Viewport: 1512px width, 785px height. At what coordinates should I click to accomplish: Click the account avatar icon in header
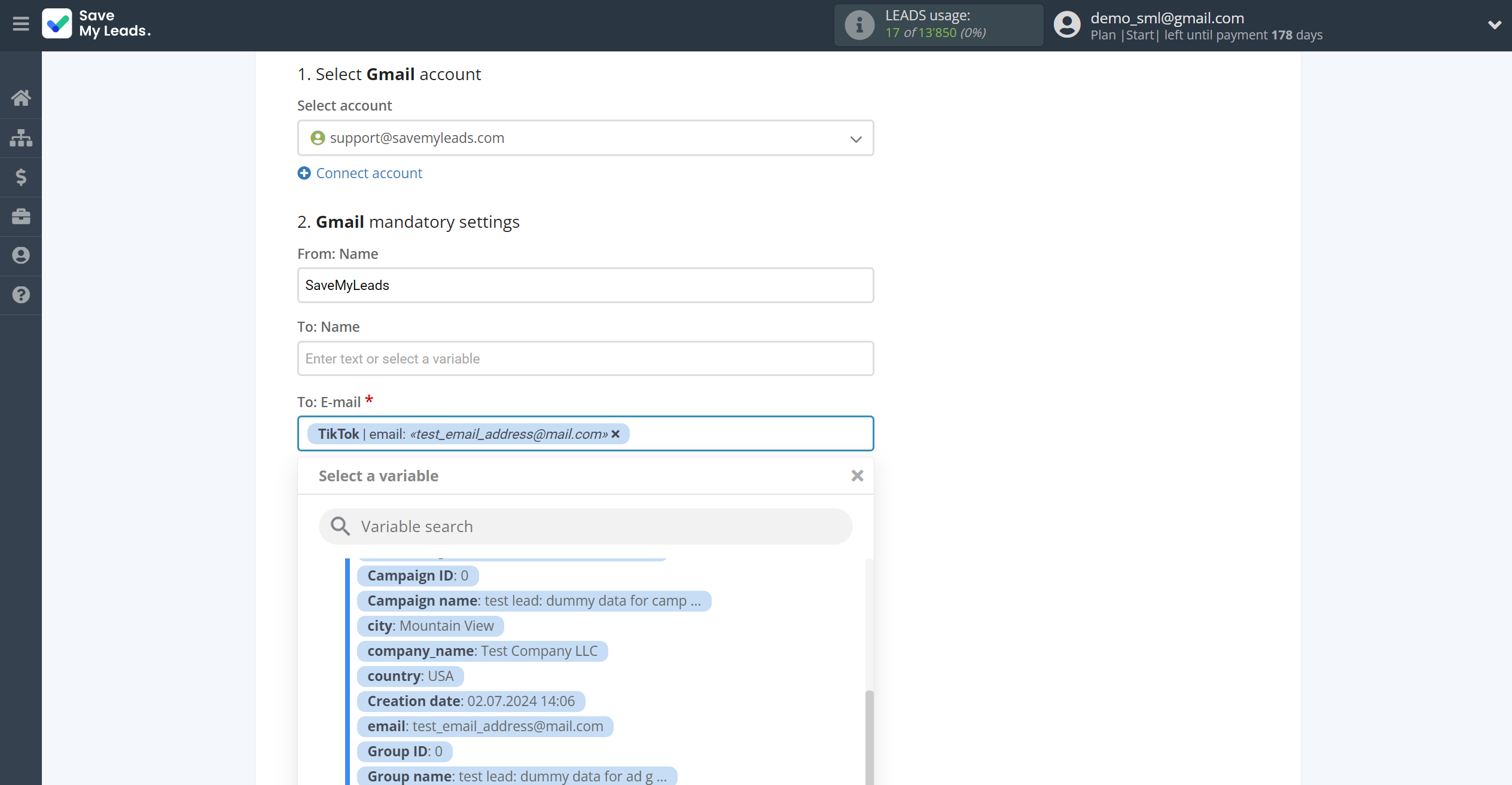point(1067,25)
